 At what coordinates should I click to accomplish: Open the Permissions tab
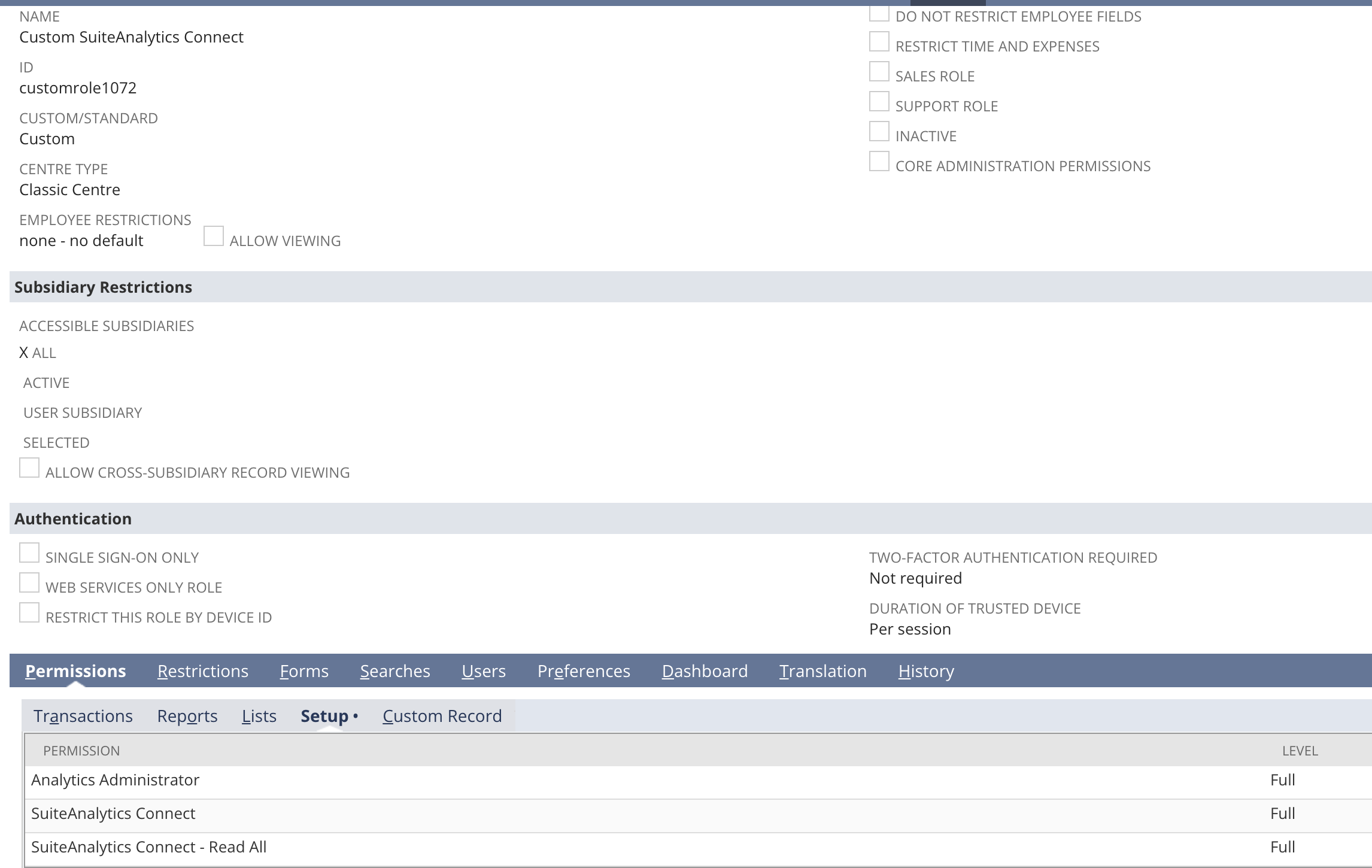click(75, 671)
